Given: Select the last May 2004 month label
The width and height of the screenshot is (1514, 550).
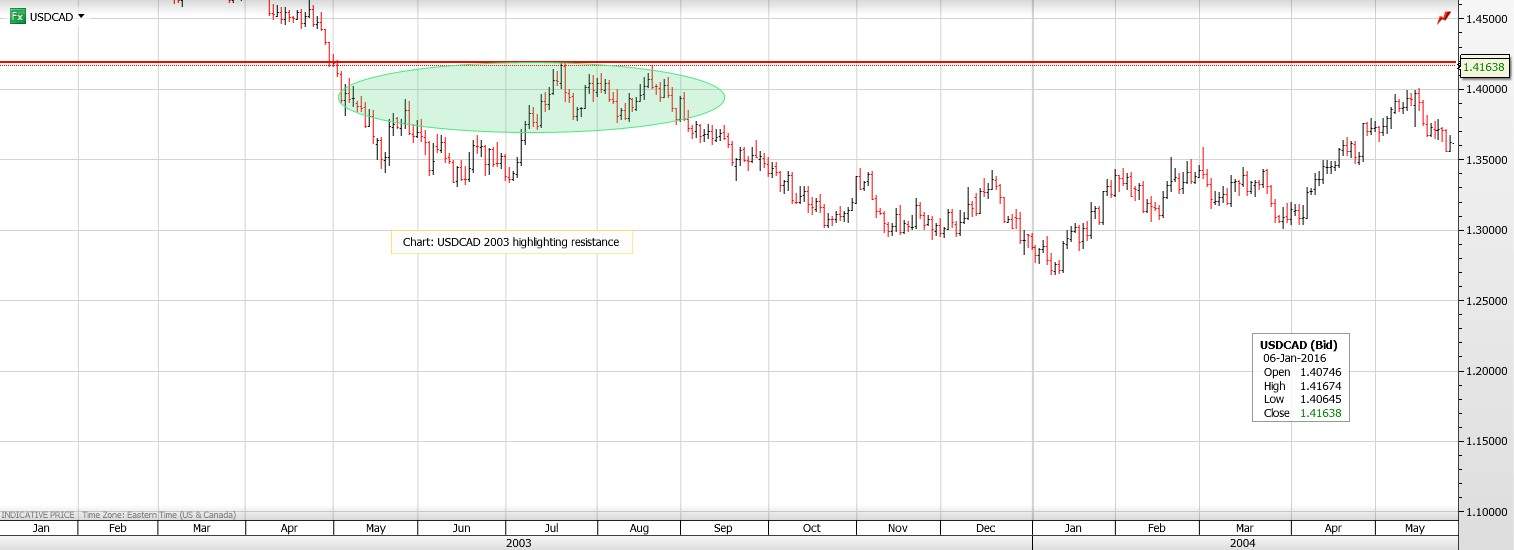Looking at the screenshot, I should (1414, 528).
